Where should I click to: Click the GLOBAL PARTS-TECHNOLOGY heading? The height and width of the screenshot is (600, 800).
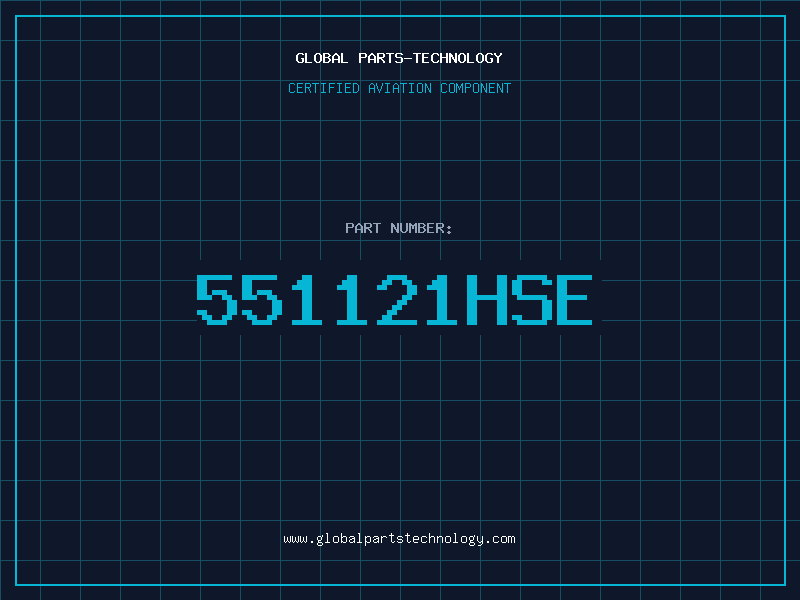(399, 58)
